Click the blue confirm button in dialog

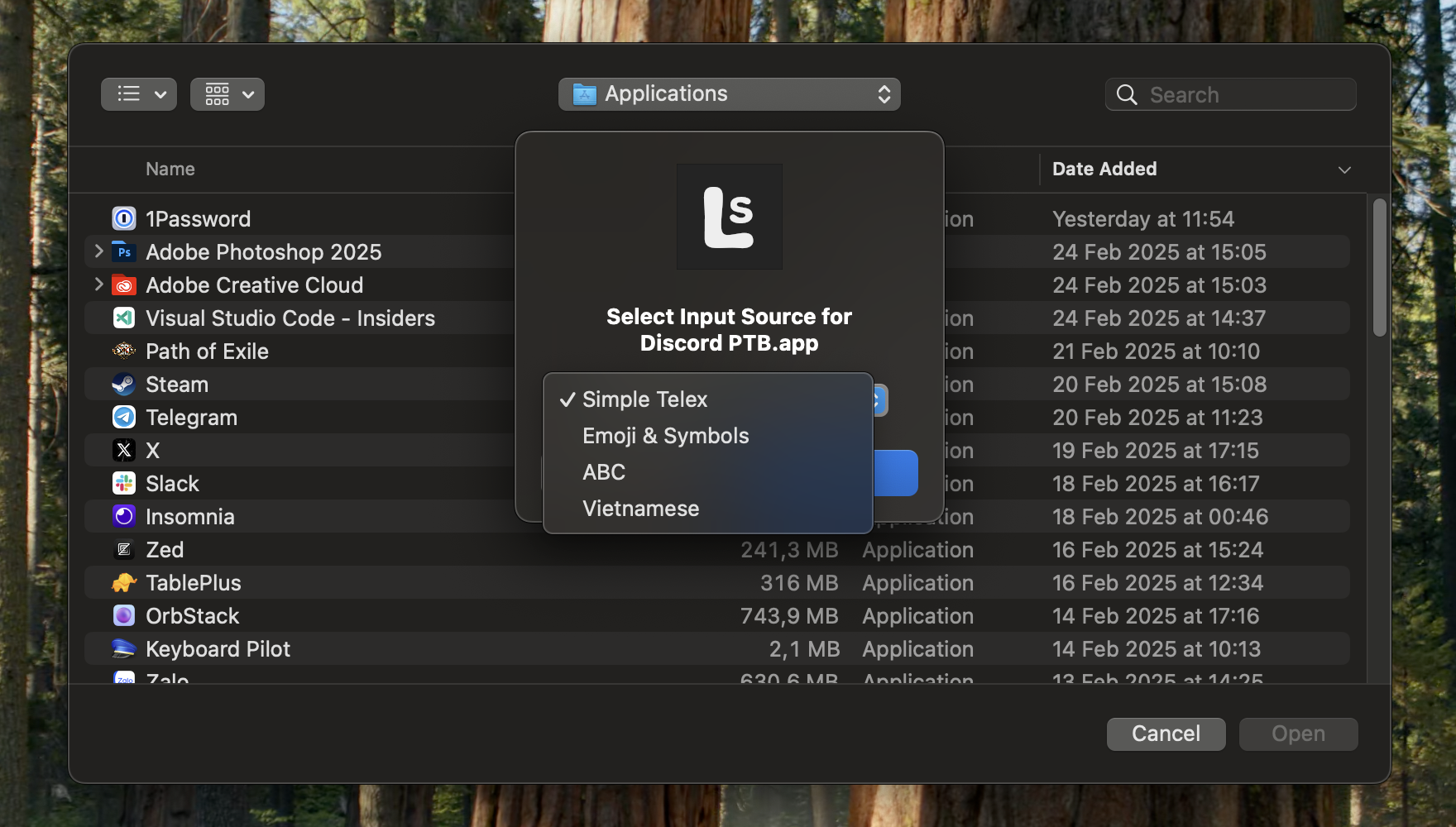896,473
